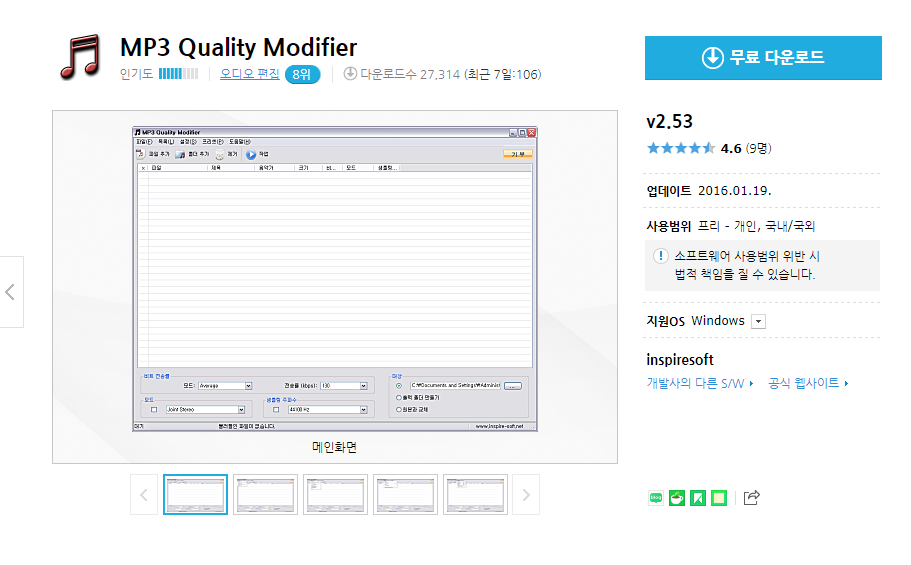Select the third screenshot thumbnail
Image resolution: width=911 pixels, height=565 pixels.
[x=335, y=495]
